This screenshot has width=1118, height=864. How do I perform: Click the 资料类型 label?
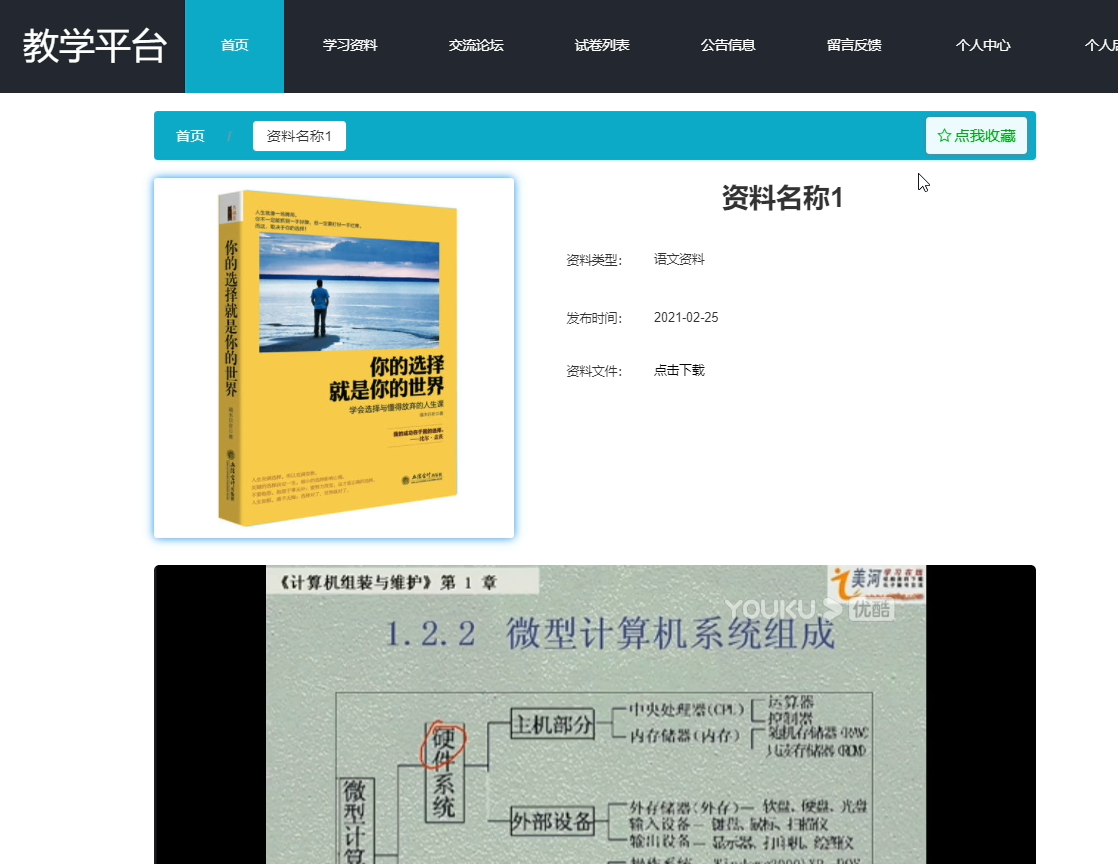coord(594,260)
